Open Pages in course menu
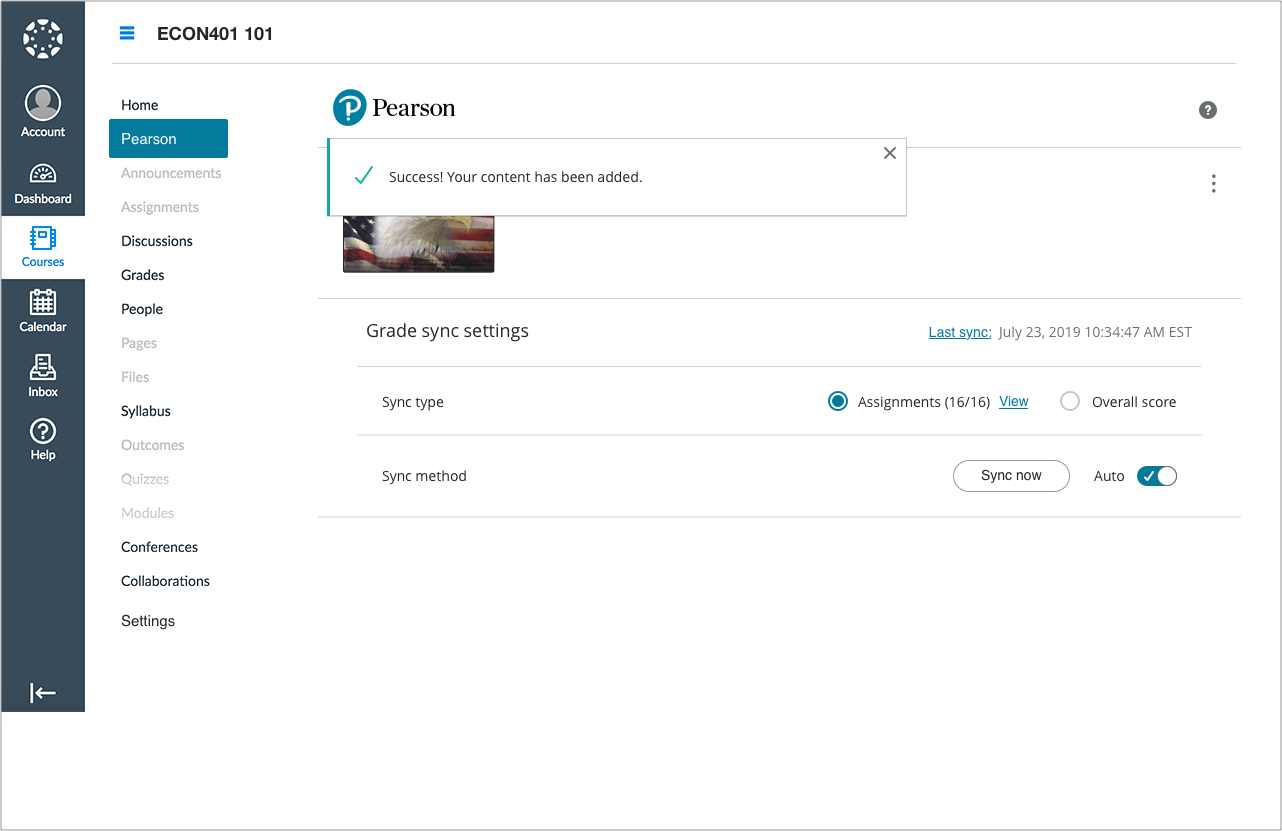Viewport: 1282px width, 831px height. click(x=139, y=343)
